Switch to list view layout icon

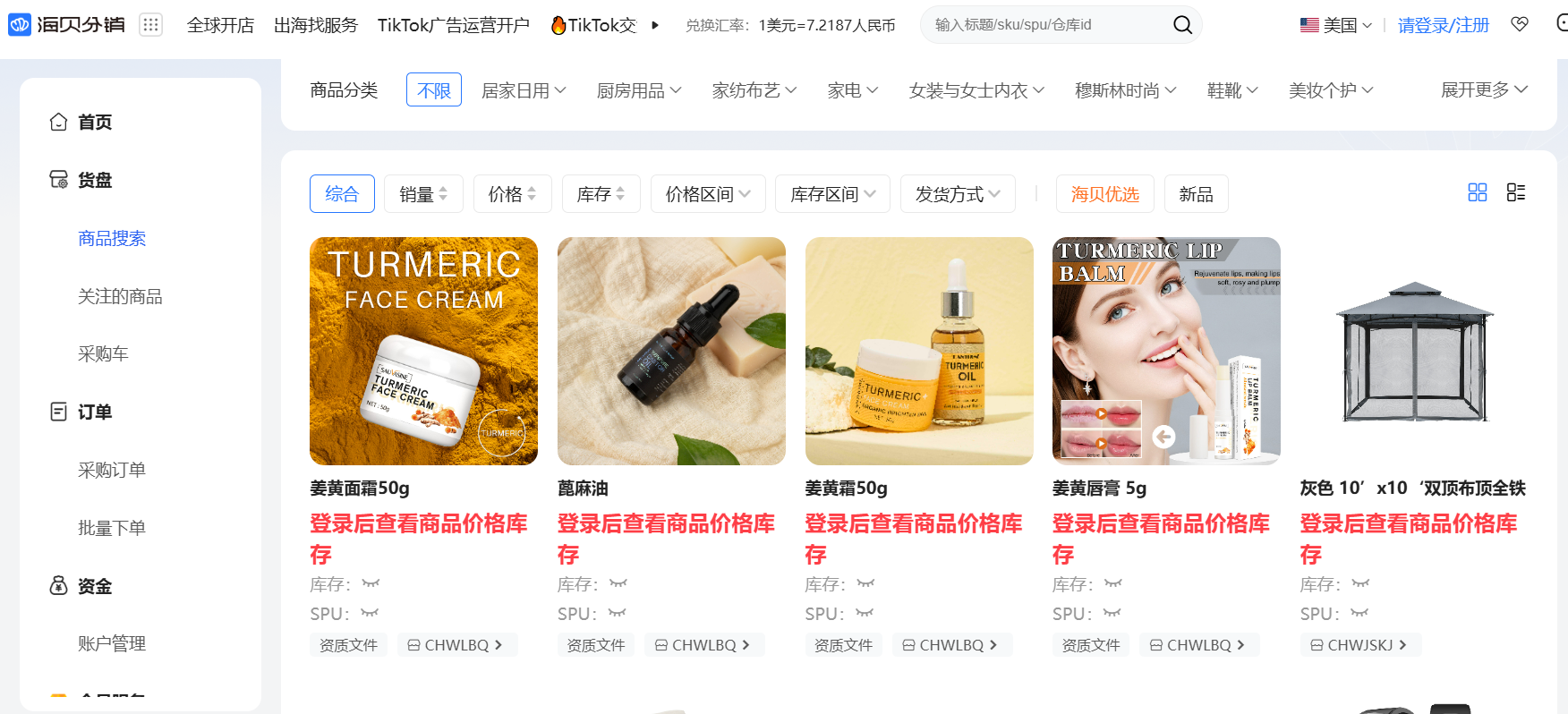[1516, 192]
